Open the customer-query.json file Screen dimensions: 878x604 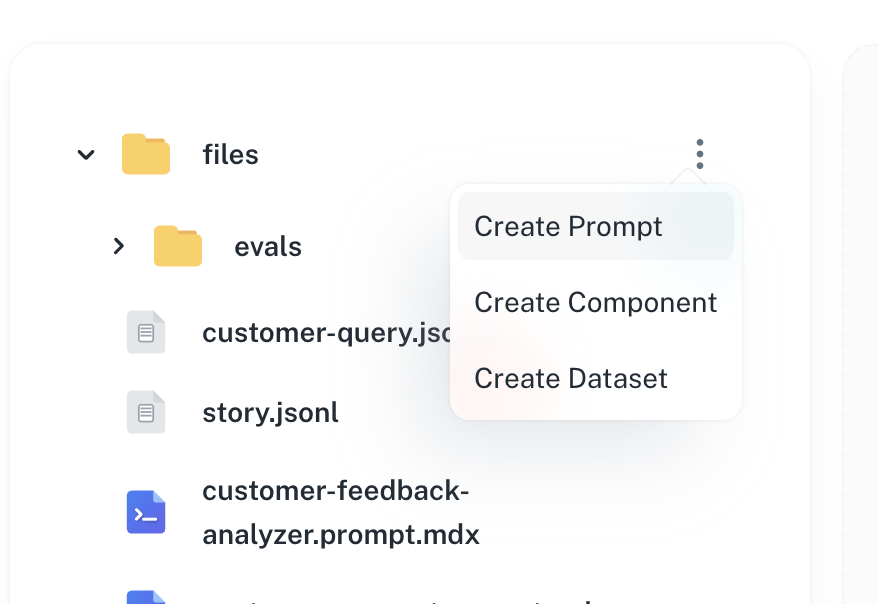tap(310, 332)
